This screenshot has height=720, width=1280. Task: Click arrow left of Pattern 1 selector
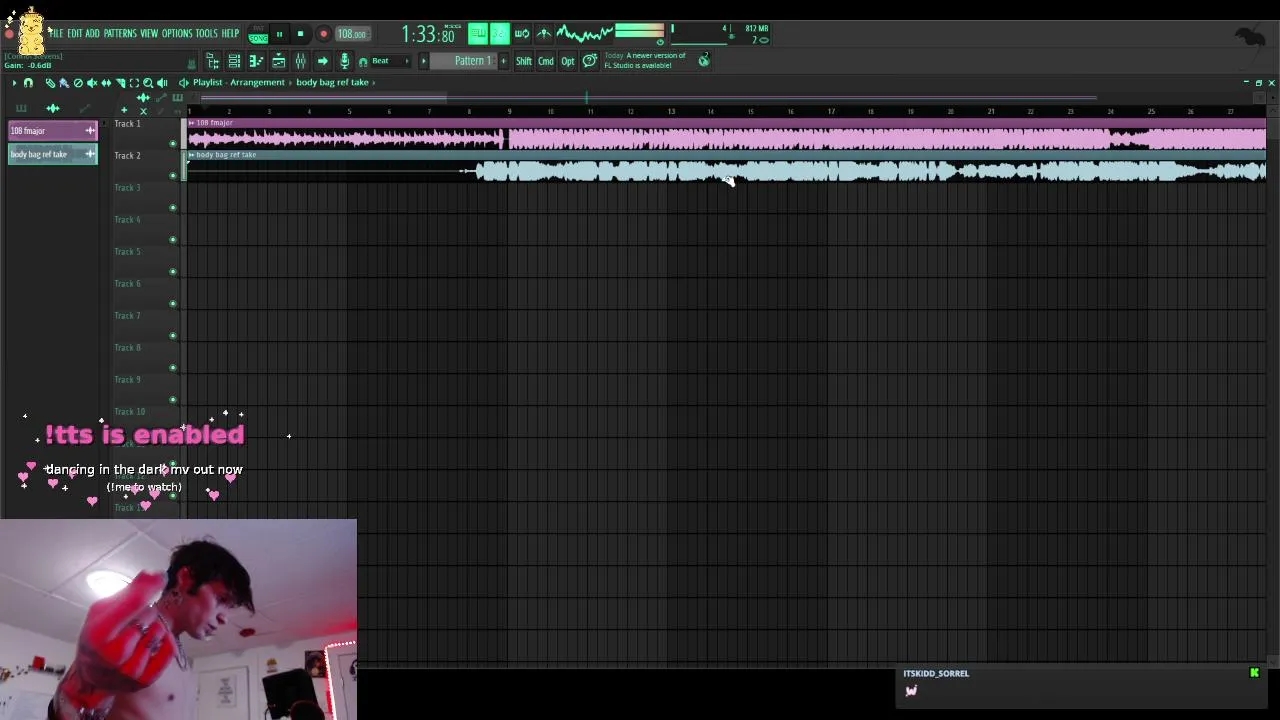tap(423, 61)
